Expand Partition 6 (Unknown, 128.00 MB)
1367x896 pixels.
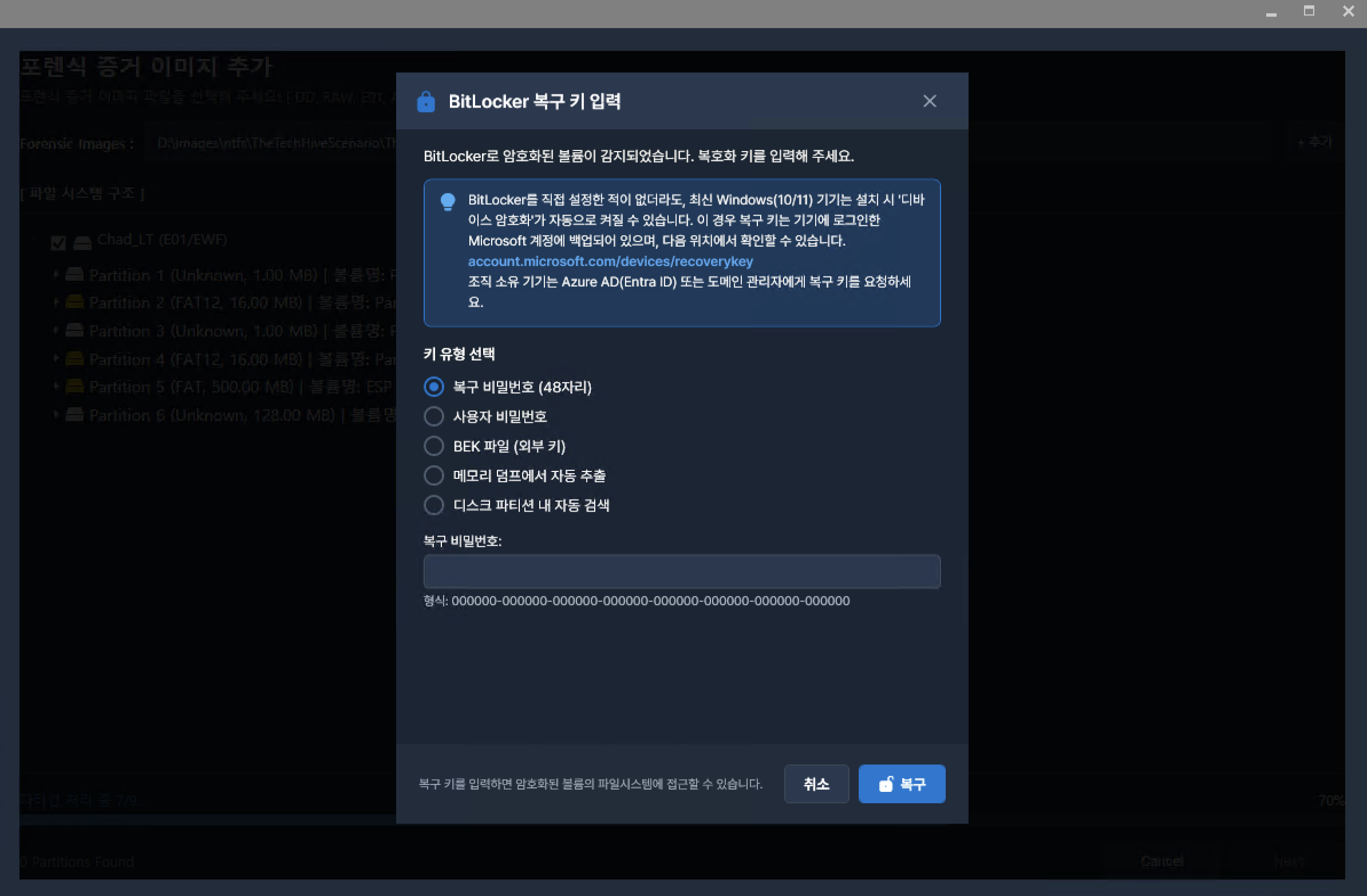click(x=56, y=414)
